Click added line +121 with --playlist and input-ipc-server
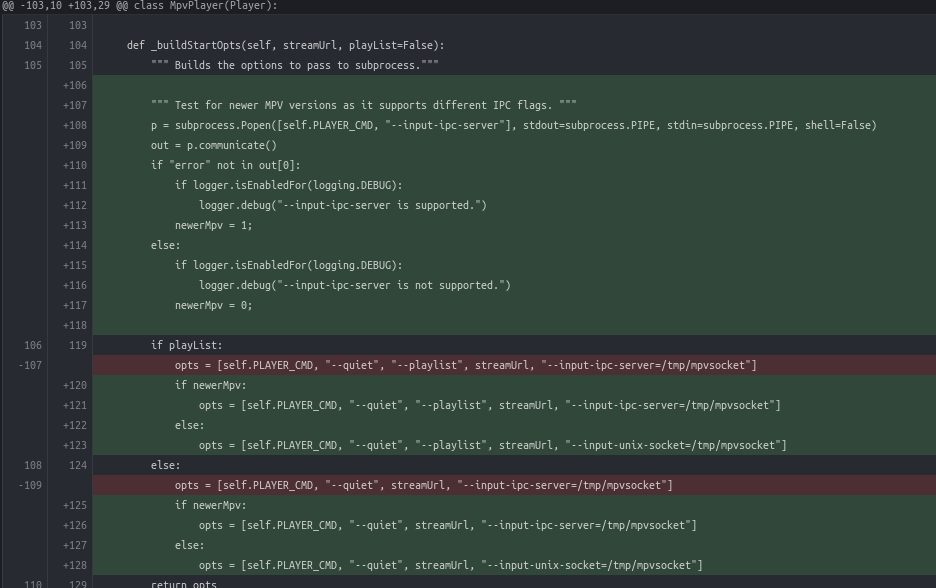 point(489,405)
